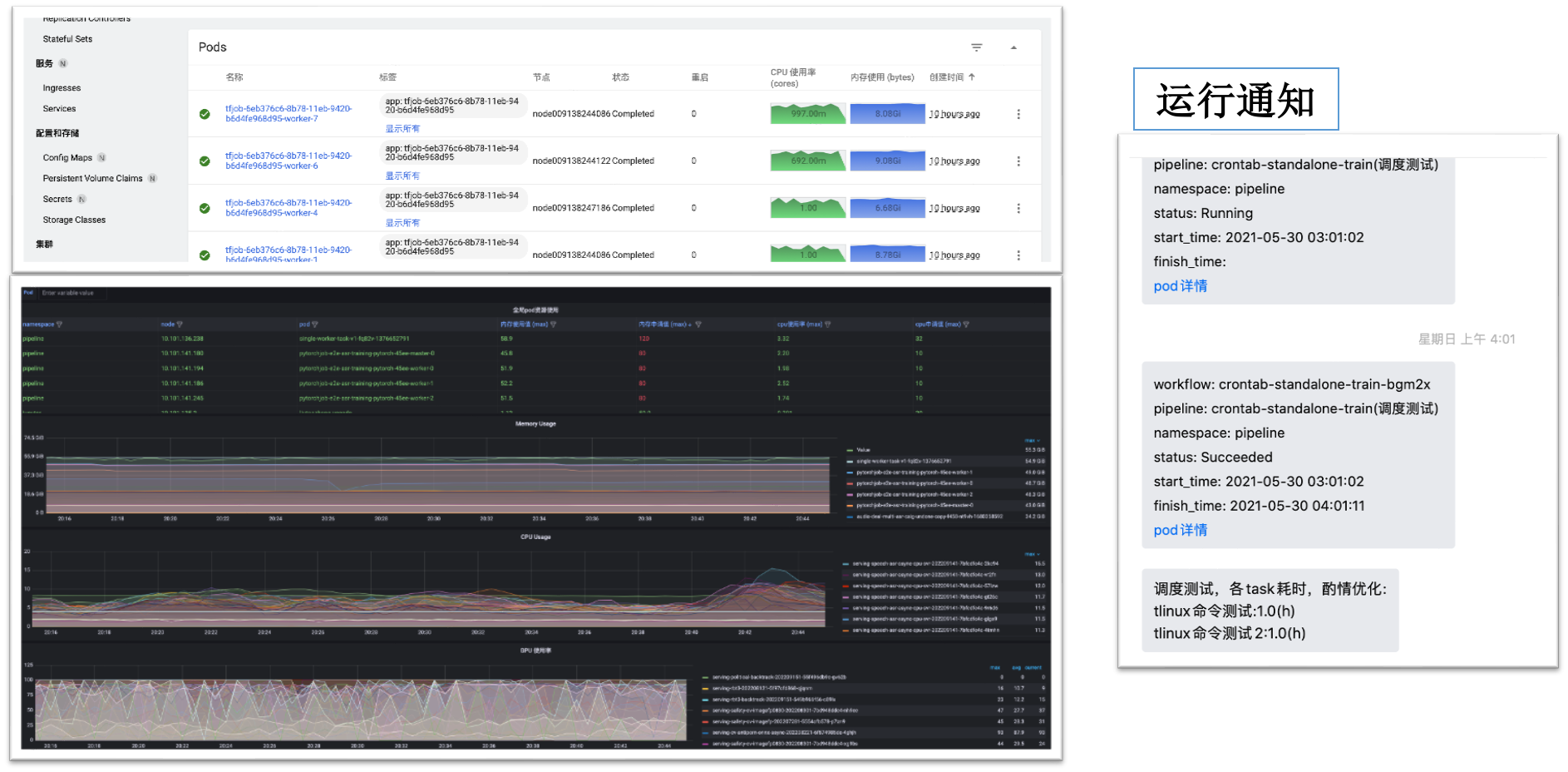Click the worker-7 green status check icon
This screenshot has width=1568, height=772.
point(205,114)
